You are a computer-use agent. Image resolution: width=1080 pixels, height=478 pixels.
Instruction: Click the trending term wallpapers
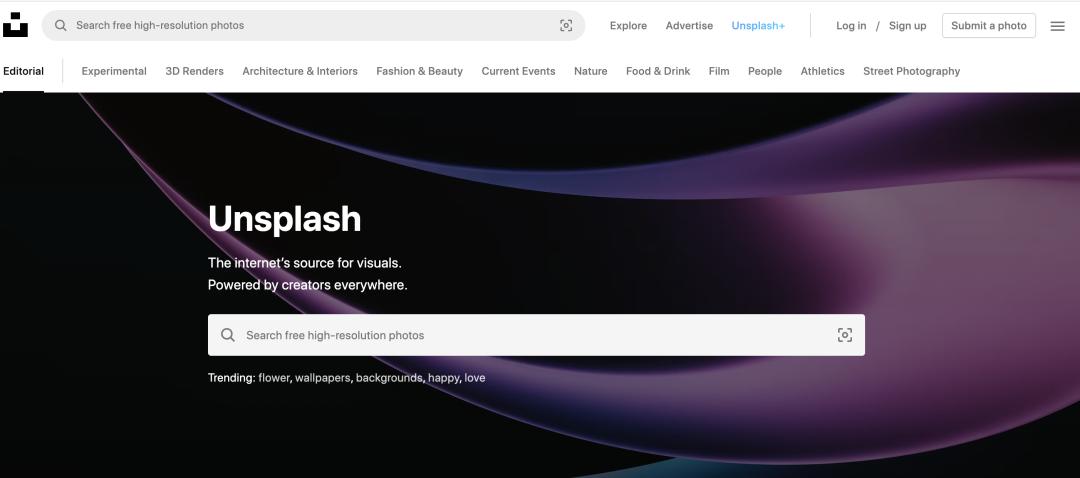[x=322, y=378]
